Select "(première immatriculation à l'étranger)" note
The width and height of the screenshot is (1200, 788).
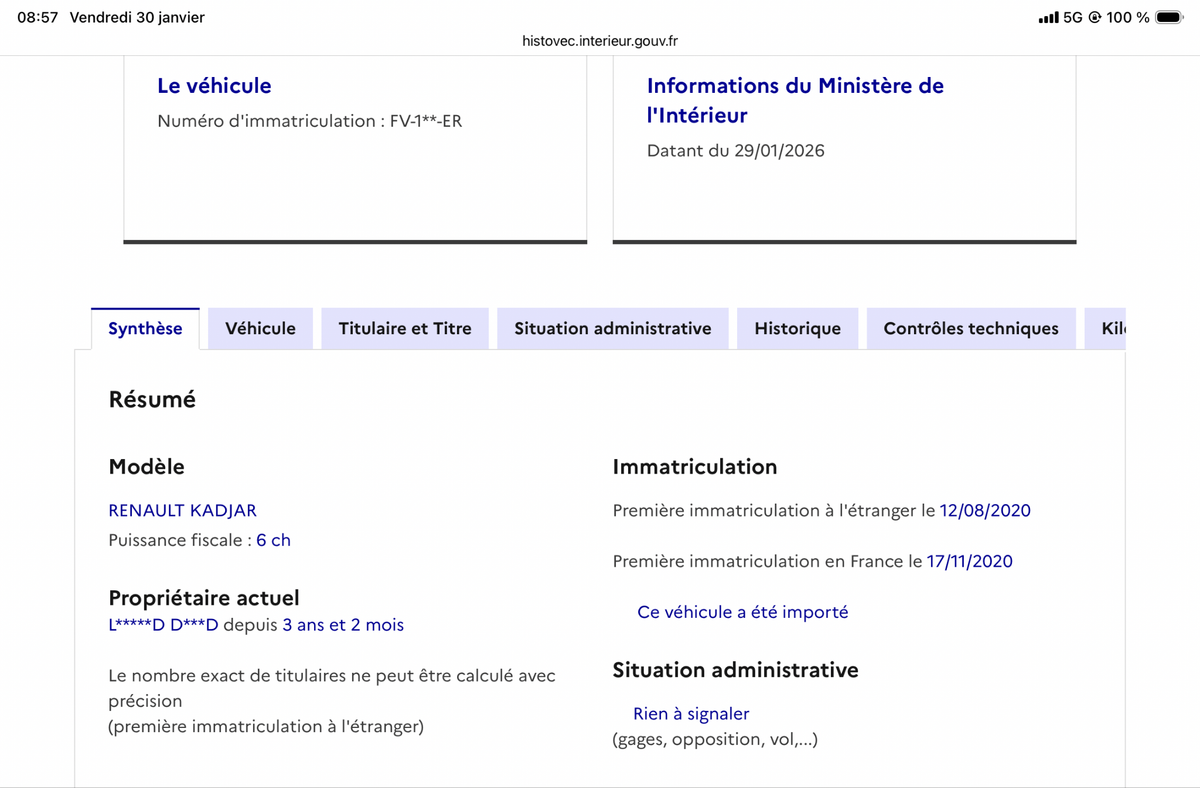click(x=266, y=727)
